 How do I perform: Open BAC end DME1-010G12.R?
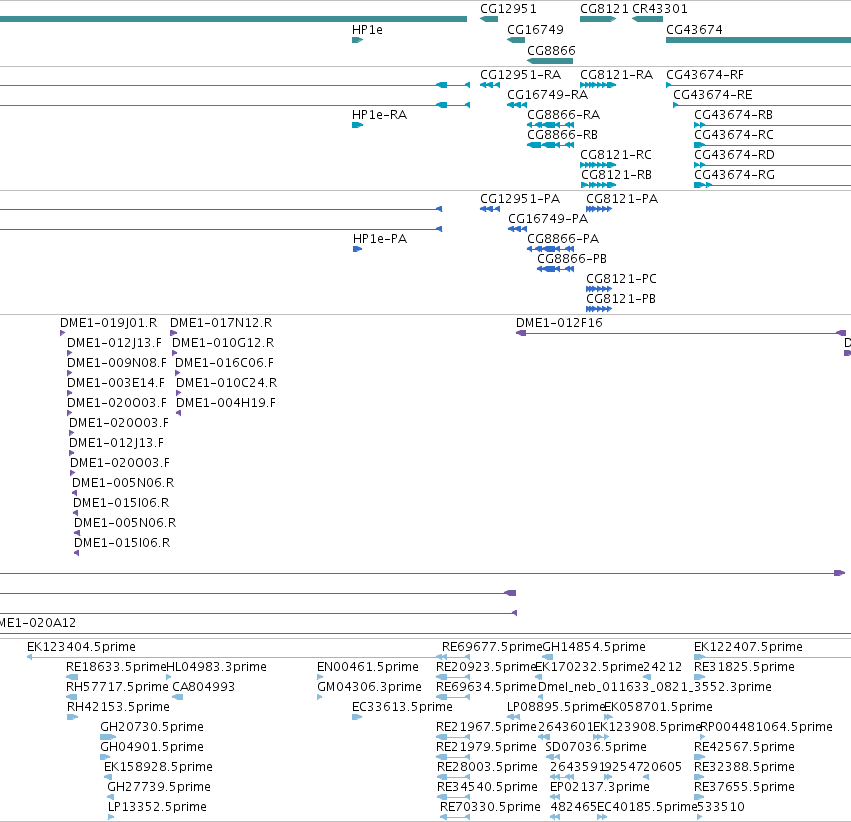223,343
